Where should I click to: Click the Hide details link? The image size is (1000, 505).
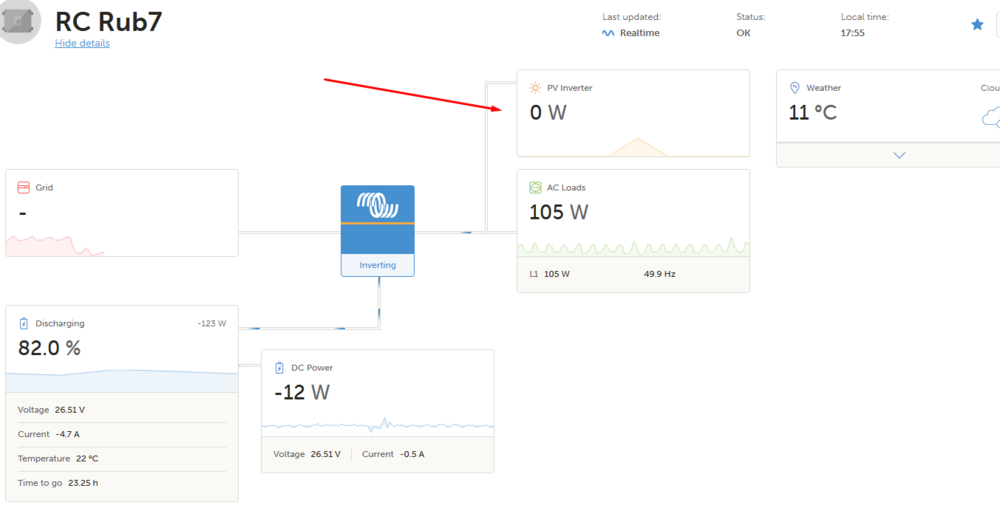click(82, 43)
